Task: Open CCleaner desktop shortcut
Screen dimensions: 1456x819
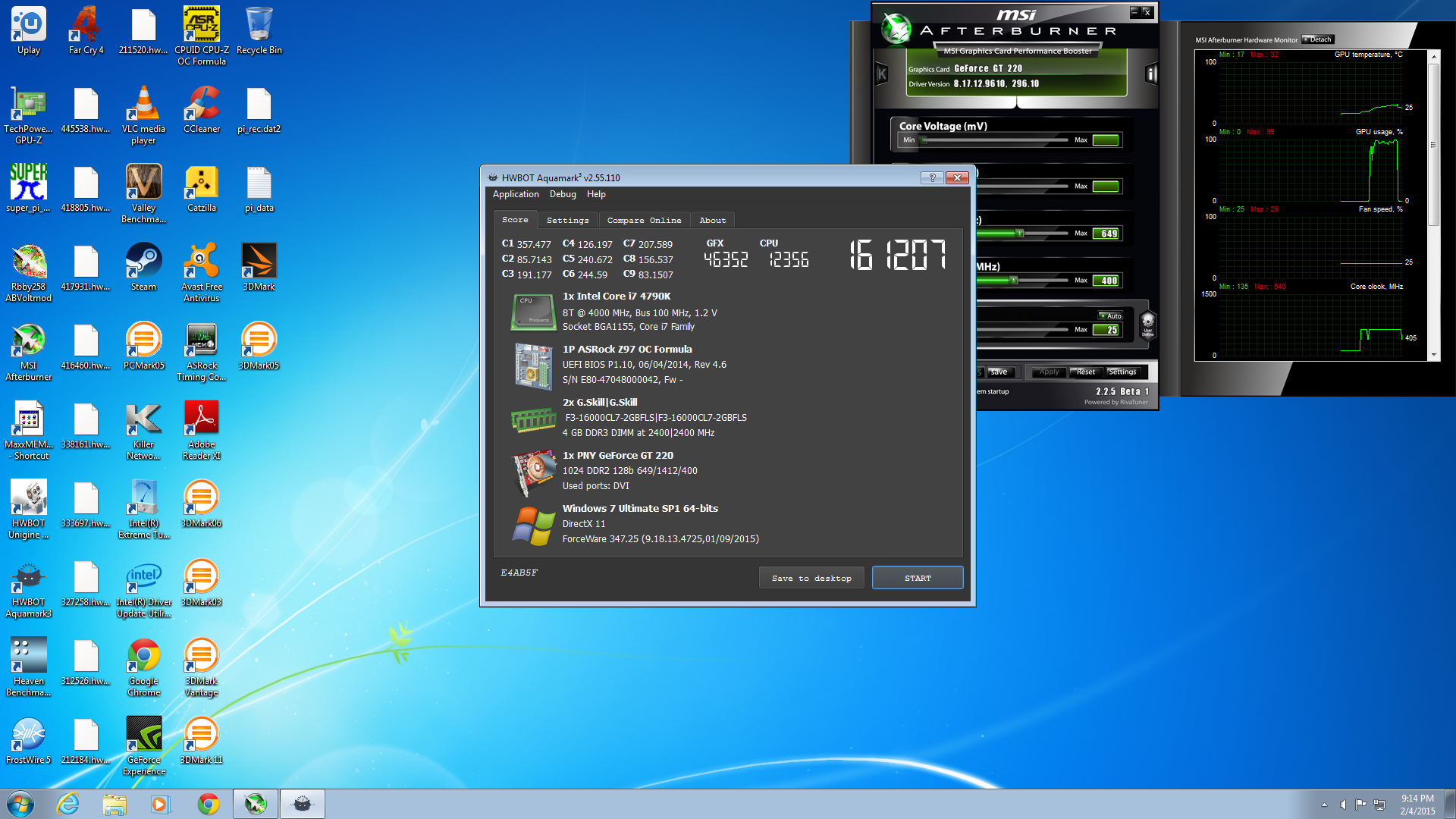Action: [202, 110]
